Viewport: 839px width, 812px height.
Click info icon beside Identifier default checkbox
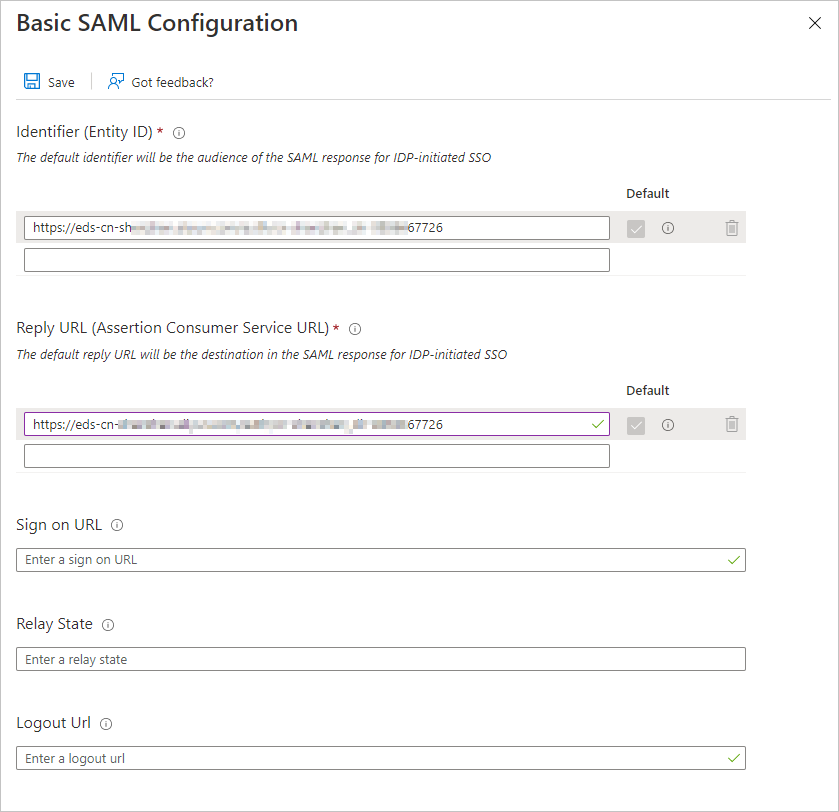pos(668,228)
